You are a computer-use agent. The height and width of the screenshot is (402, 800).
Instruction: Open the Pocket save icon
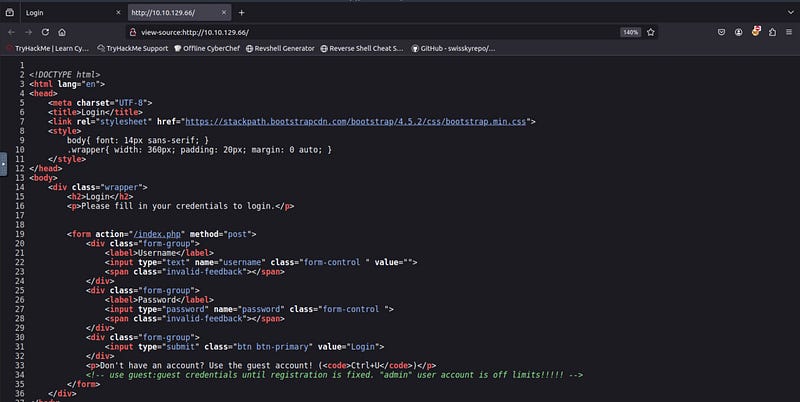coord(724,32)
